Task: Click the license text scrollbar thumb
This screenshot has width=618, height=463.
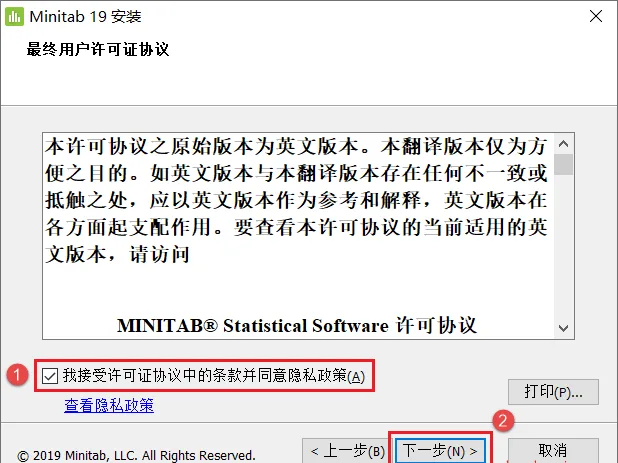Action: tap(564, 164)
